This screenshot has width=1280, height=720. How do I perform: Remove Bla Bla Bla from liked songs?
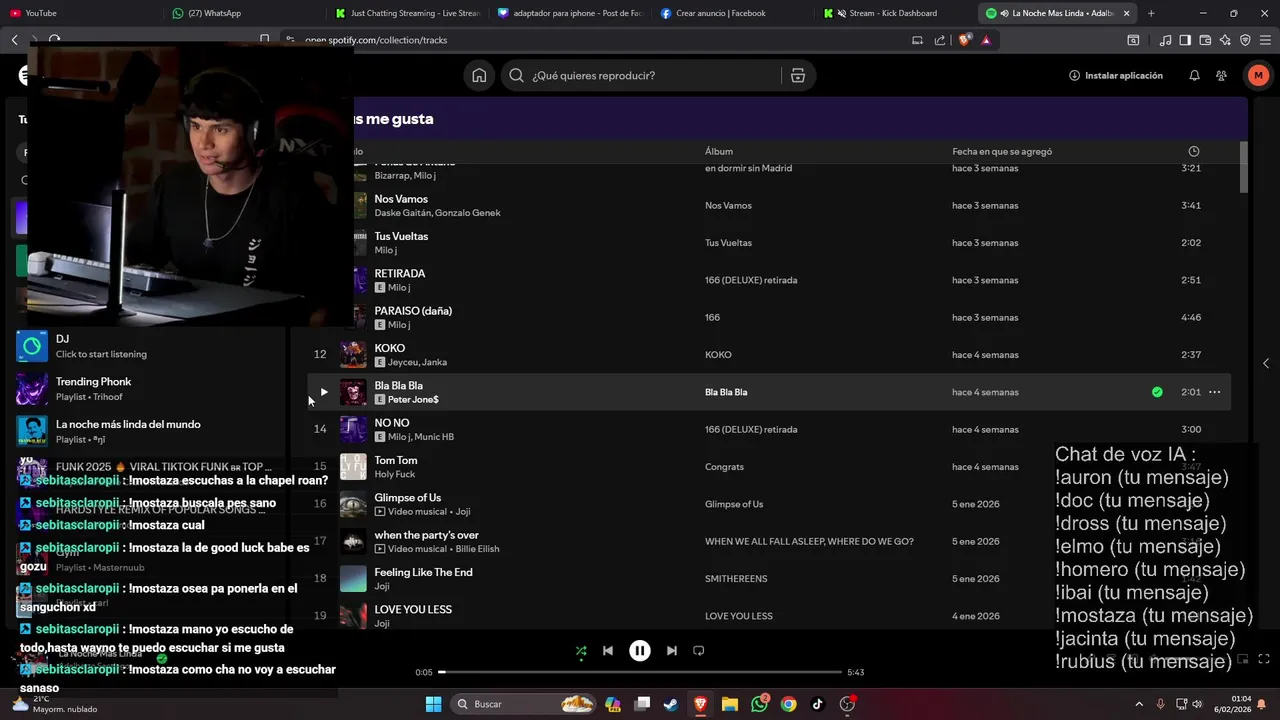click(1157, 392)
